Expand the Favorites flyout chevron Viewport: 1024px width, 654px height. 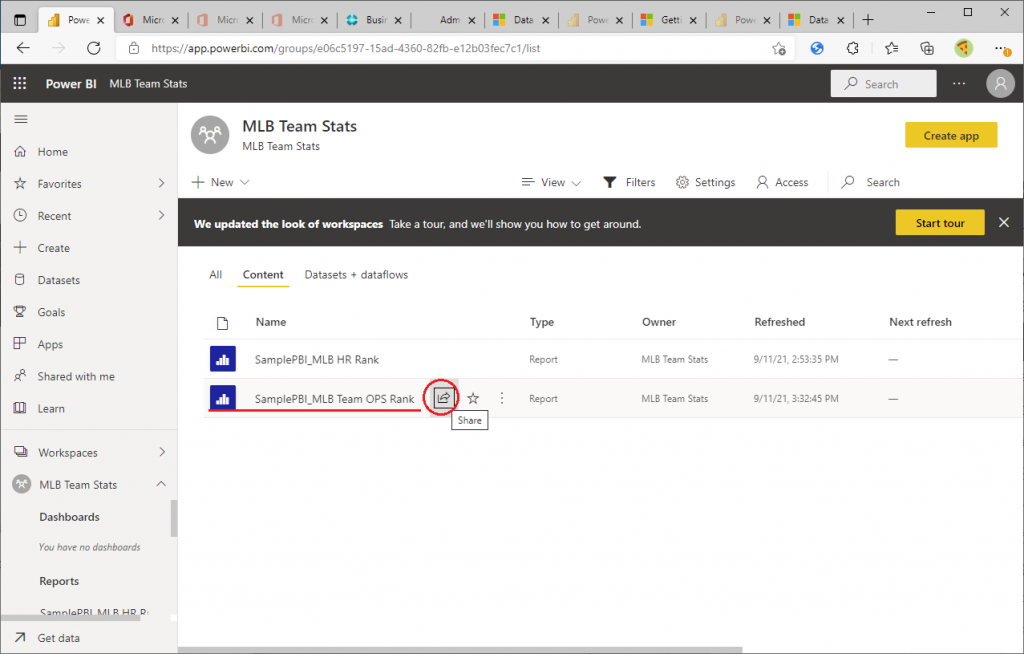point(161,184)
